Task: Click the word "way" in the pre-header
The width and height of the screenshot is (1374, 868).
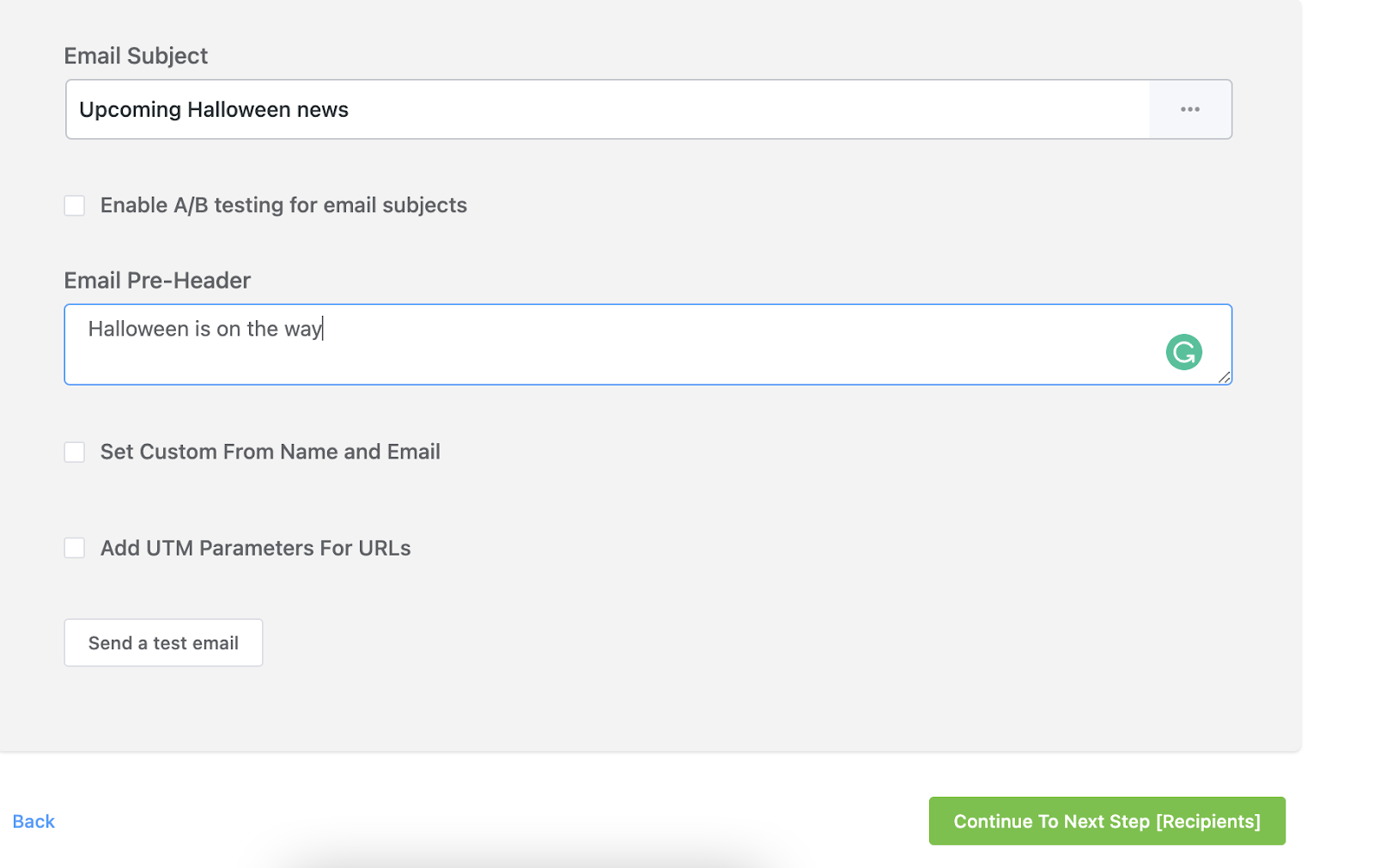Action: tap(302, 330)
